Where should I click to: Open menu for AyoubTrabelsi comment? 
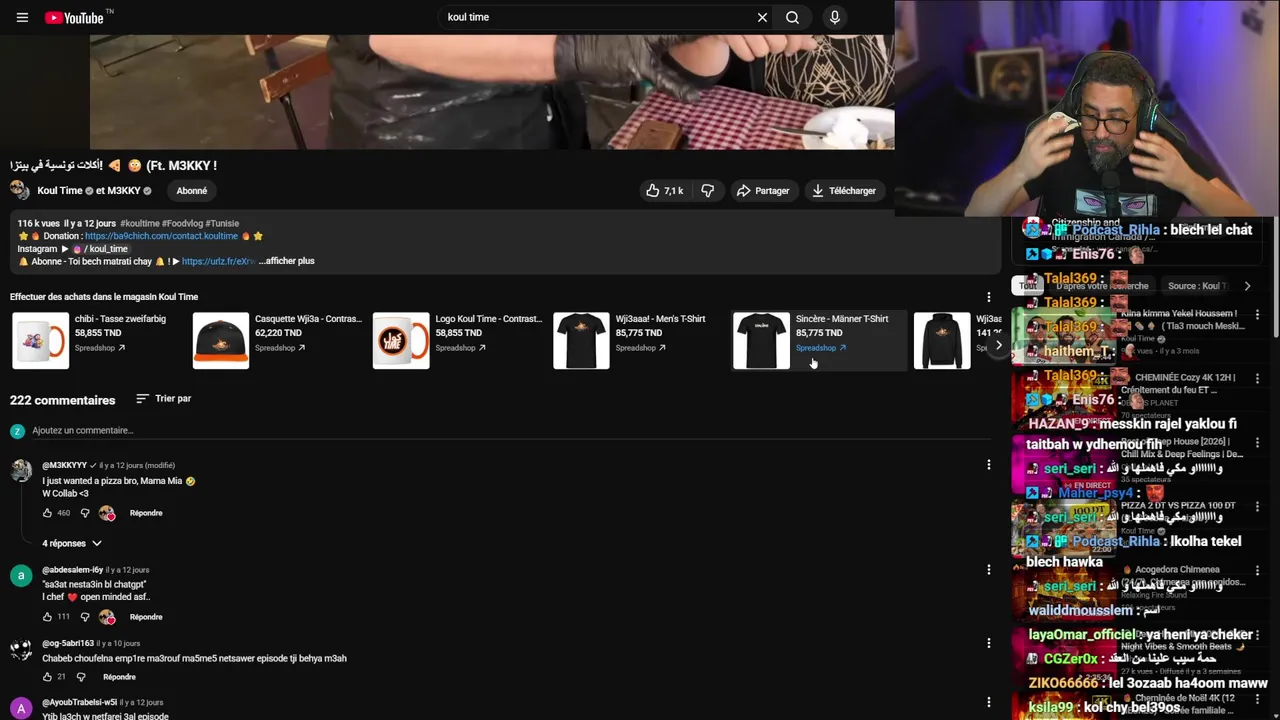[x=988, y=702]
